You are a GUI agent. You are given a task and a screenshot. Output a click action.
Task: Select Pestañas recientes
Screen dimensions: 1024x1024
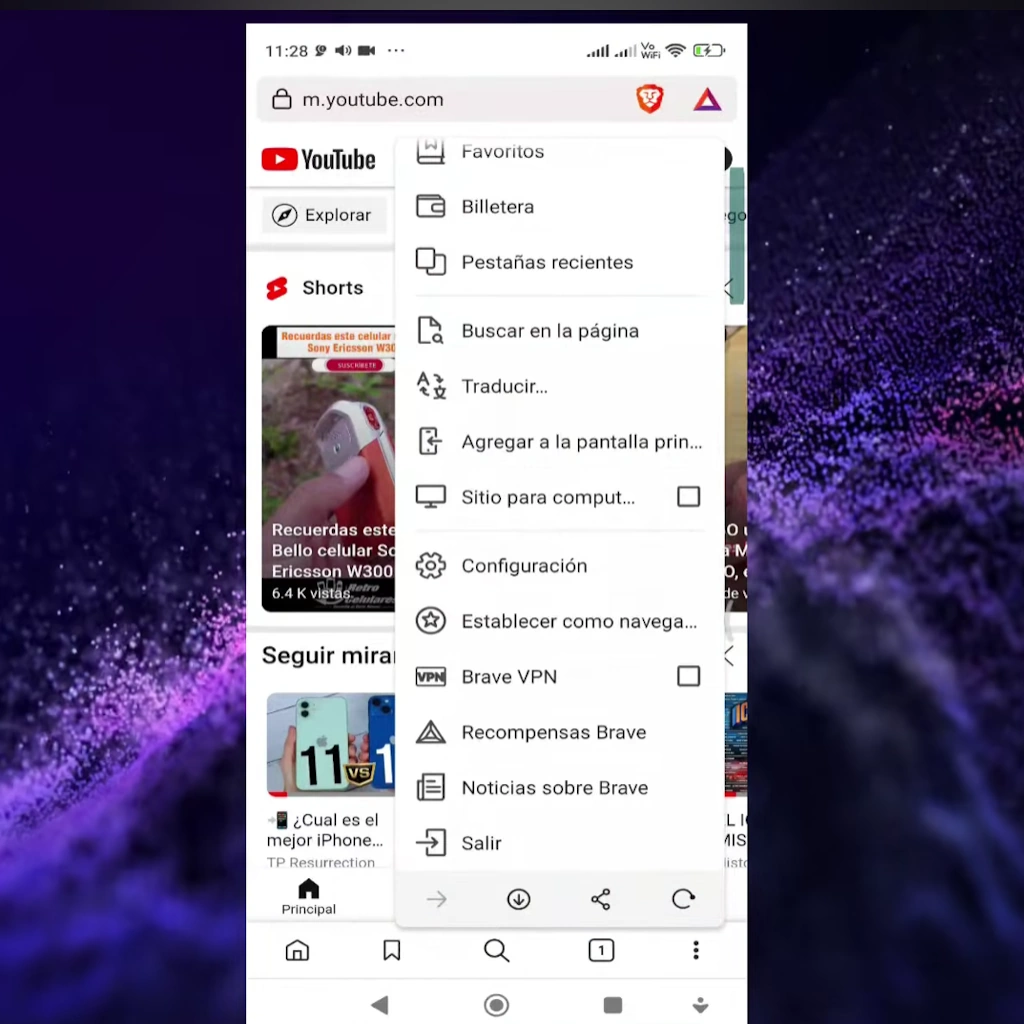(560, 262)
